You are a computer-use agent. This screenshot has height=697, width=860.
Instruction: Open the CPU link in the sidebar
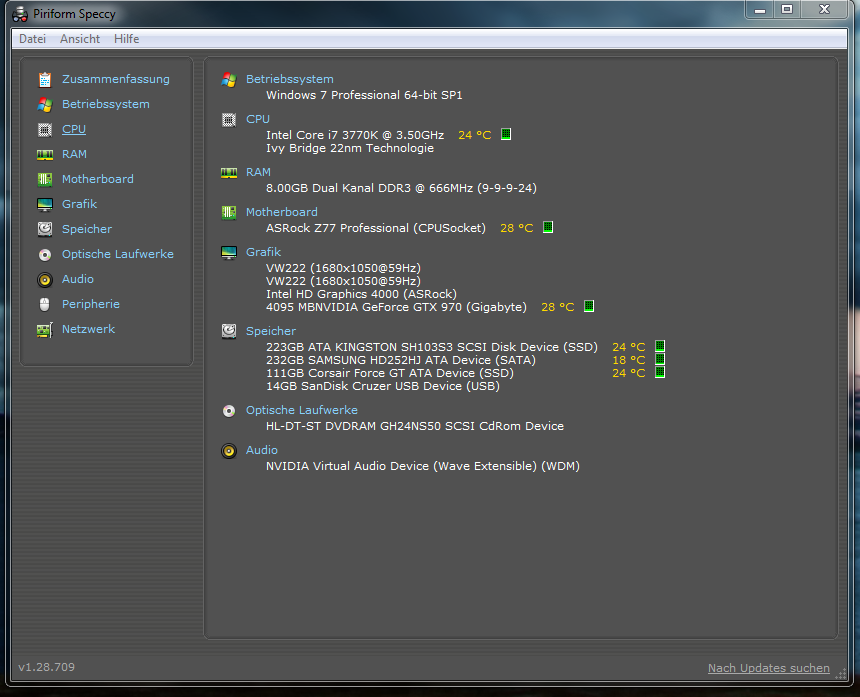73,129
